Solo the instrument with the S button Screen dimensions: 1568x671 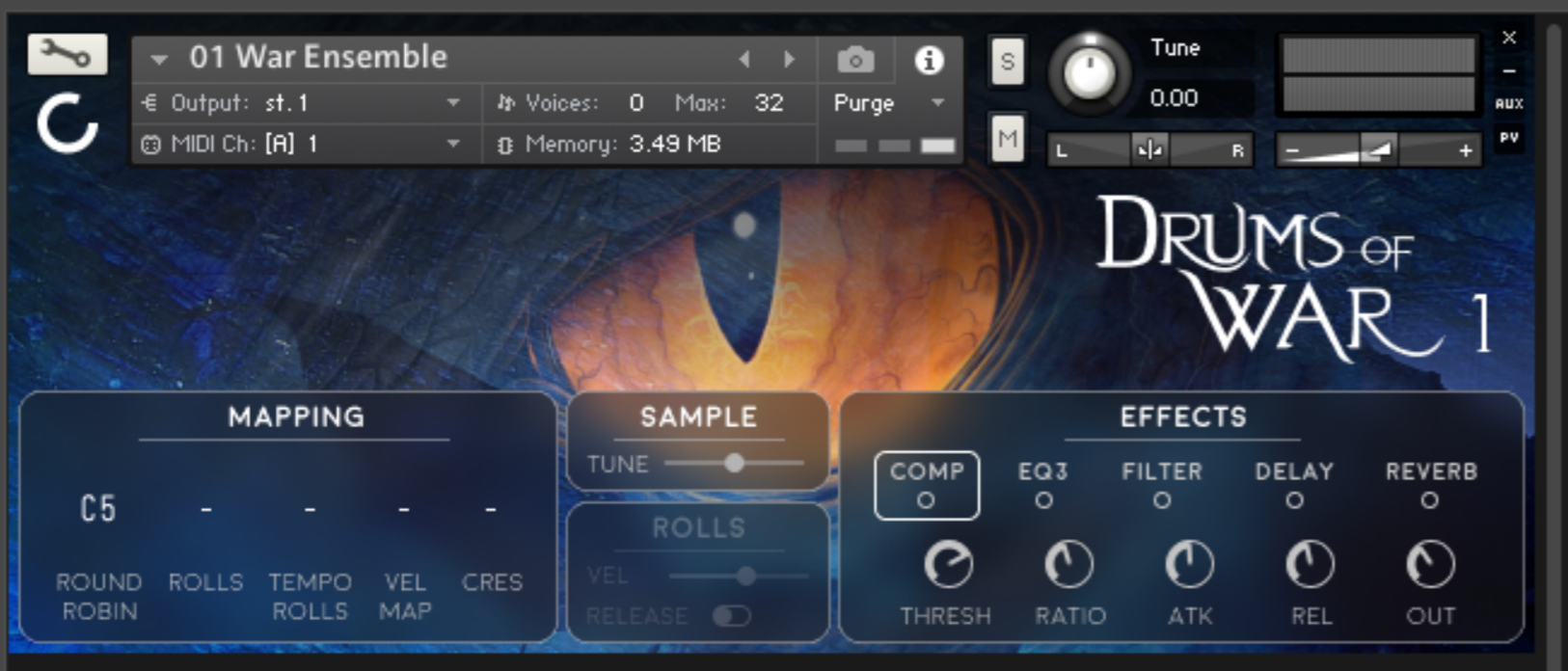1007,63
